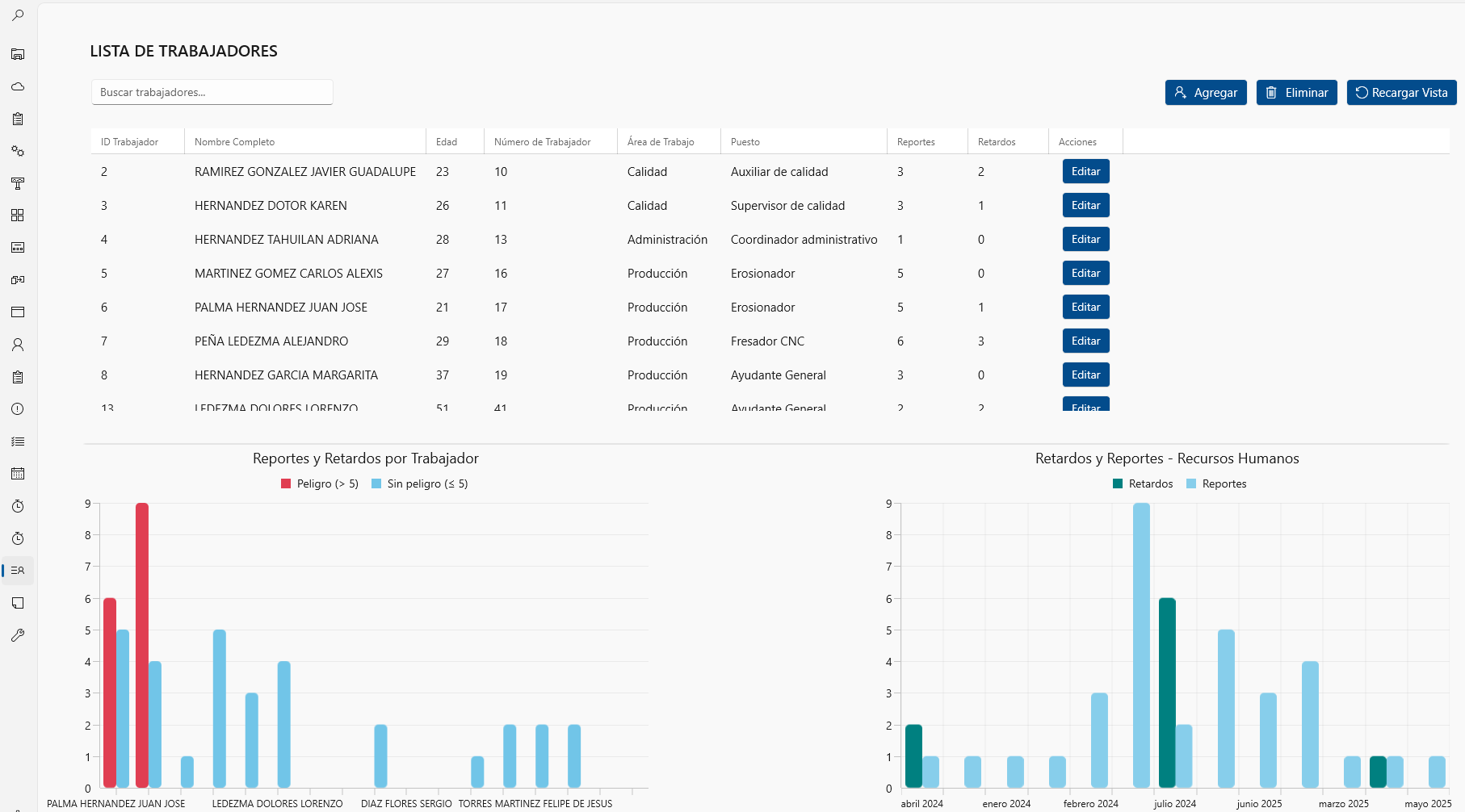Viewport: 1465px width, 812px height.
Task: Click the search magnifier icon in sidebar
Action: tap(18, 15)
